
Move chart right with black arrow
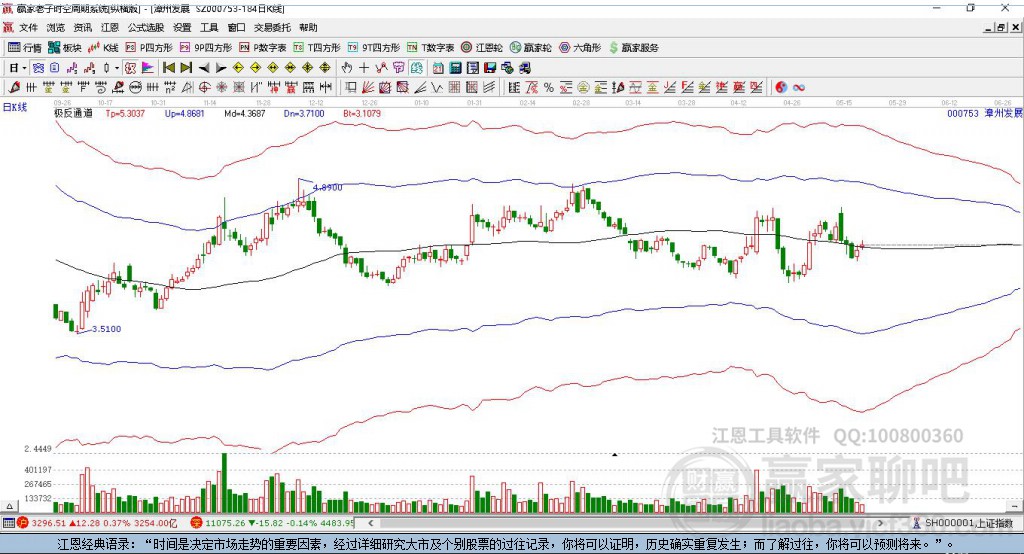pyautogui.click(x=221, y=68)
